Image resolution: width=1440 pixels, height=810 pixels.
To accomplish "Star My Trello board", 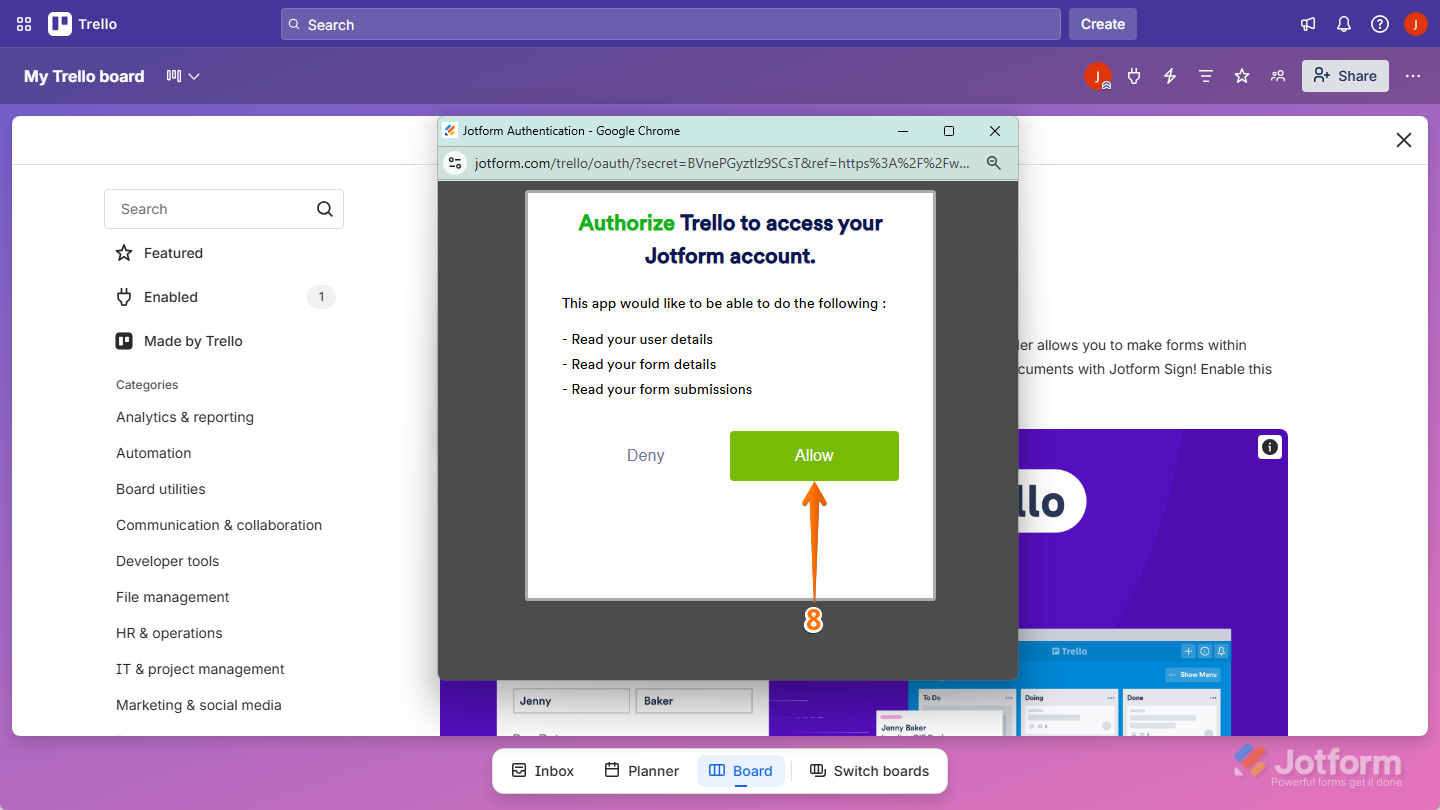I will [x=1241, y=75].
